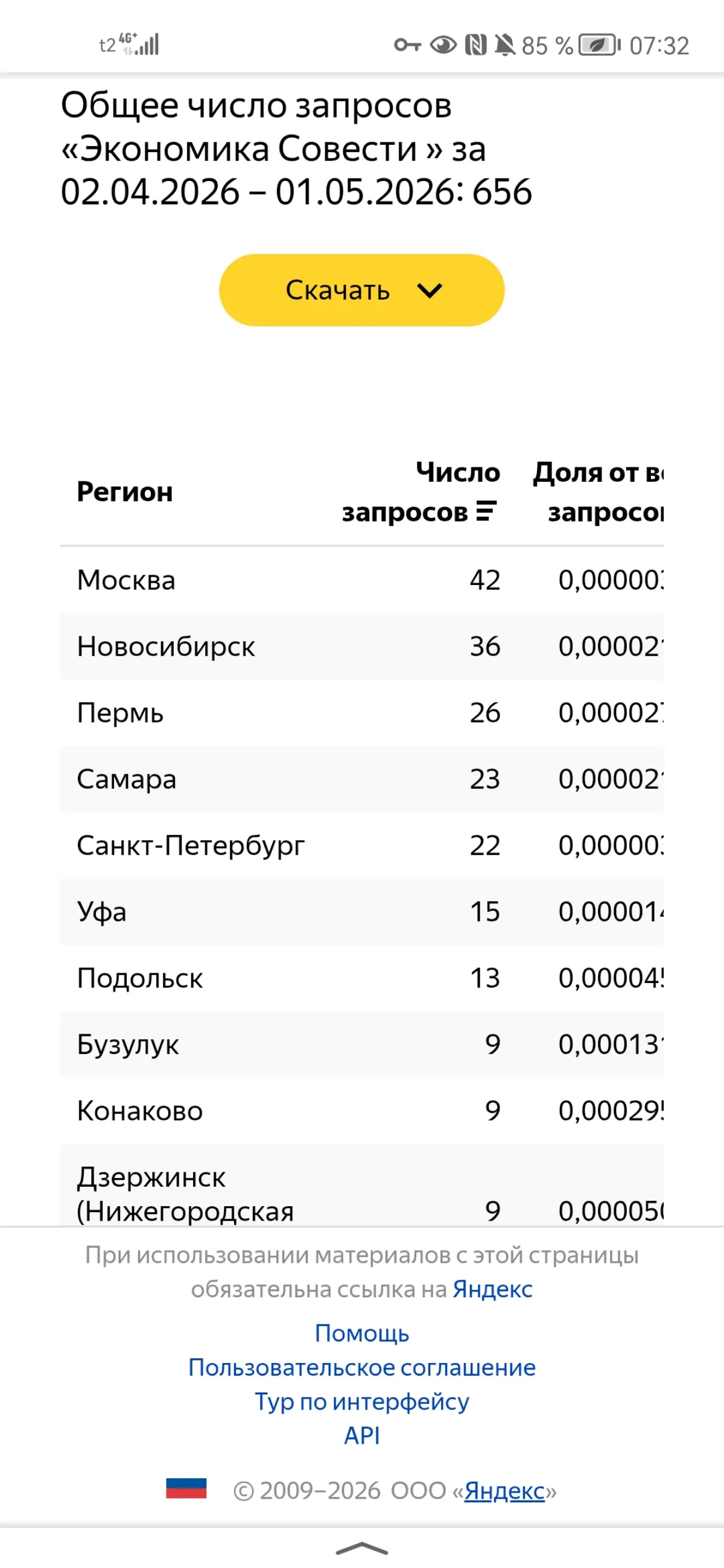Expand the chevron on Скачать button
724x1568 pixels.
(430, 290)
